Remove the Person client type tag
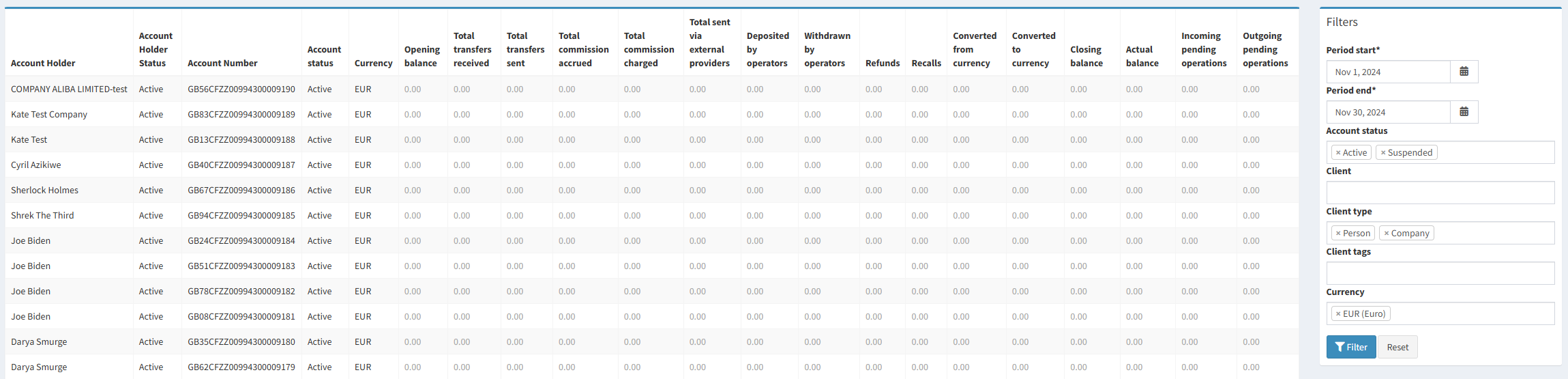1568x379 pixels. (x=1338, y=234)
